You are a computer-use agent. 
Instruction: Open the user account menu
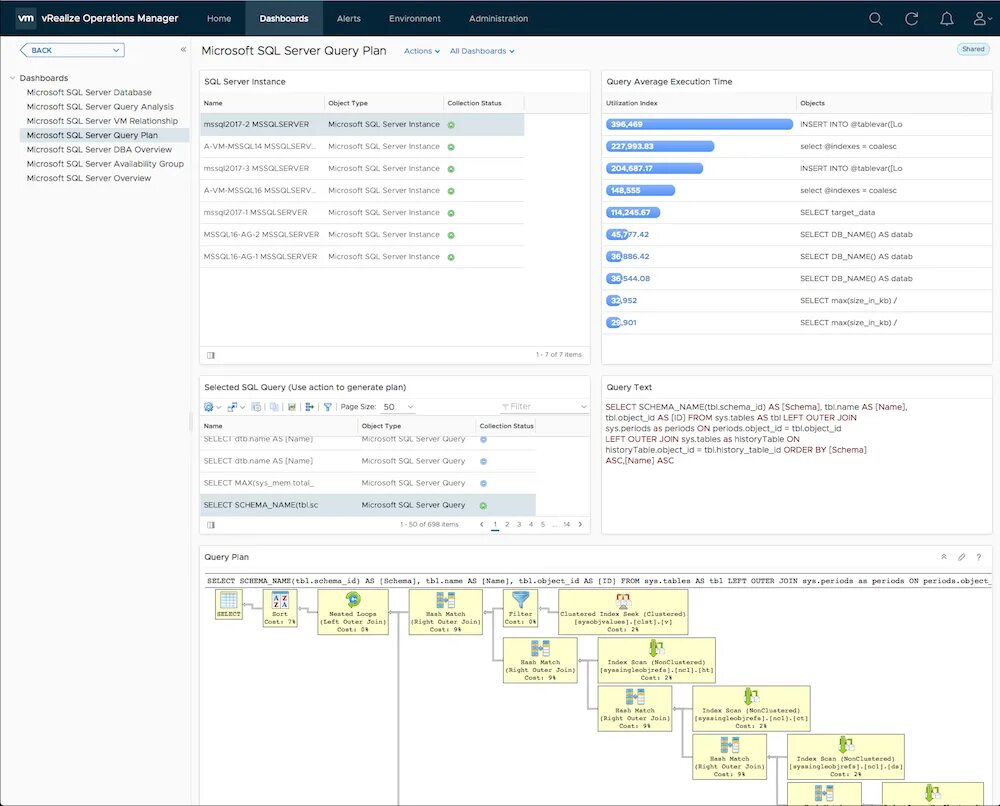(982, 18)
